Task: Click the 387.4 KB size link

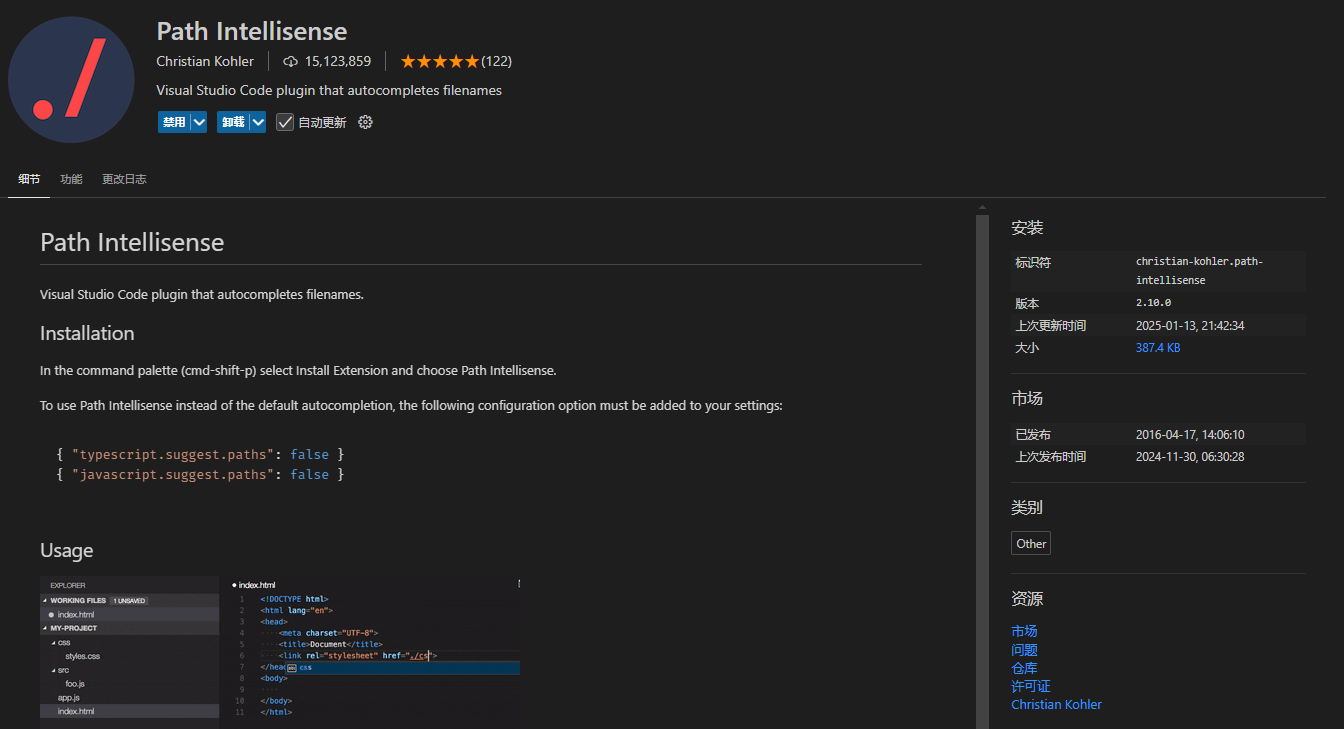Action: (x=1158, y=348)
